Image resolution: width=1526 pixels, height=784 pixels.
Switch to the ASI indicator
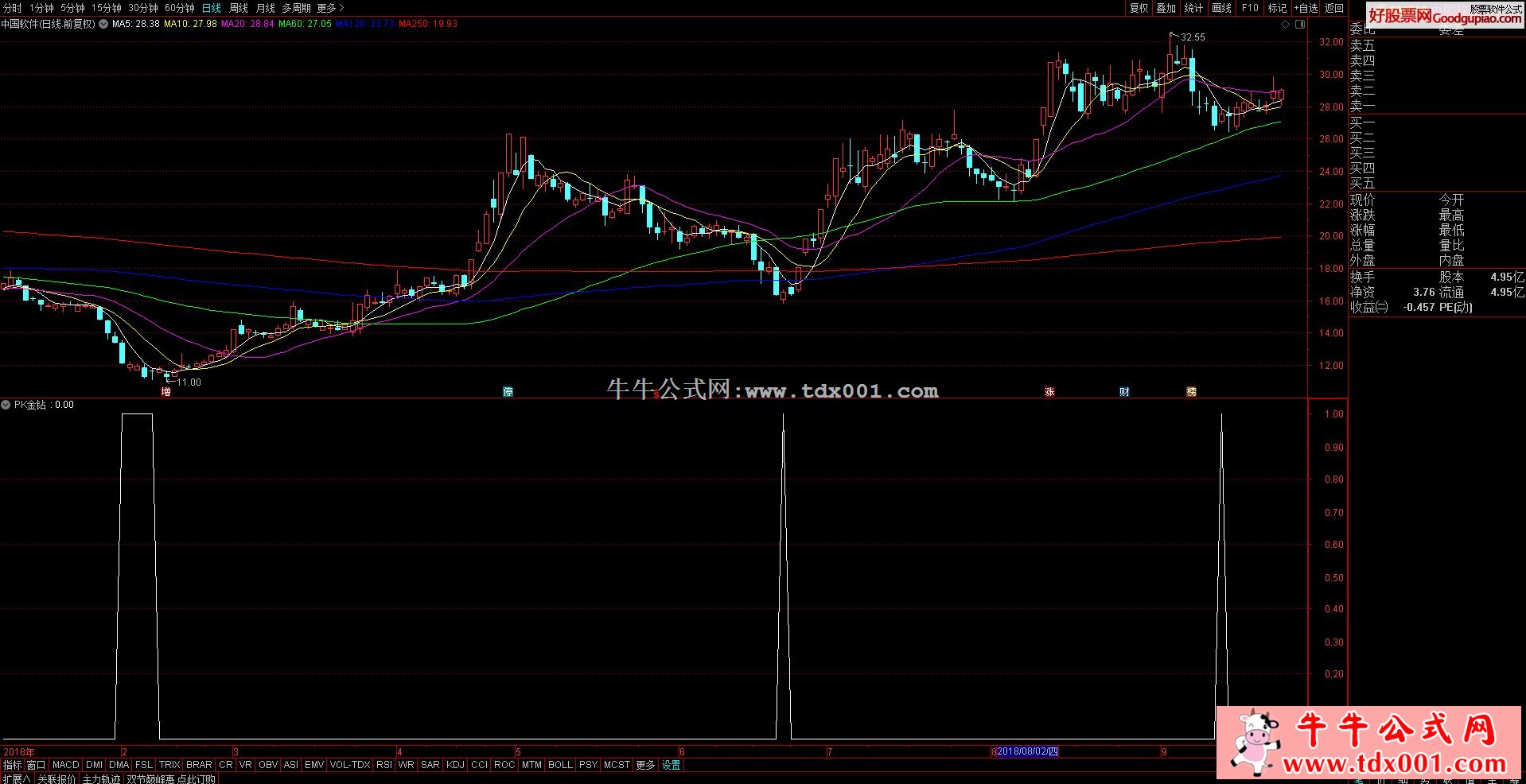[x=290, y=765]
